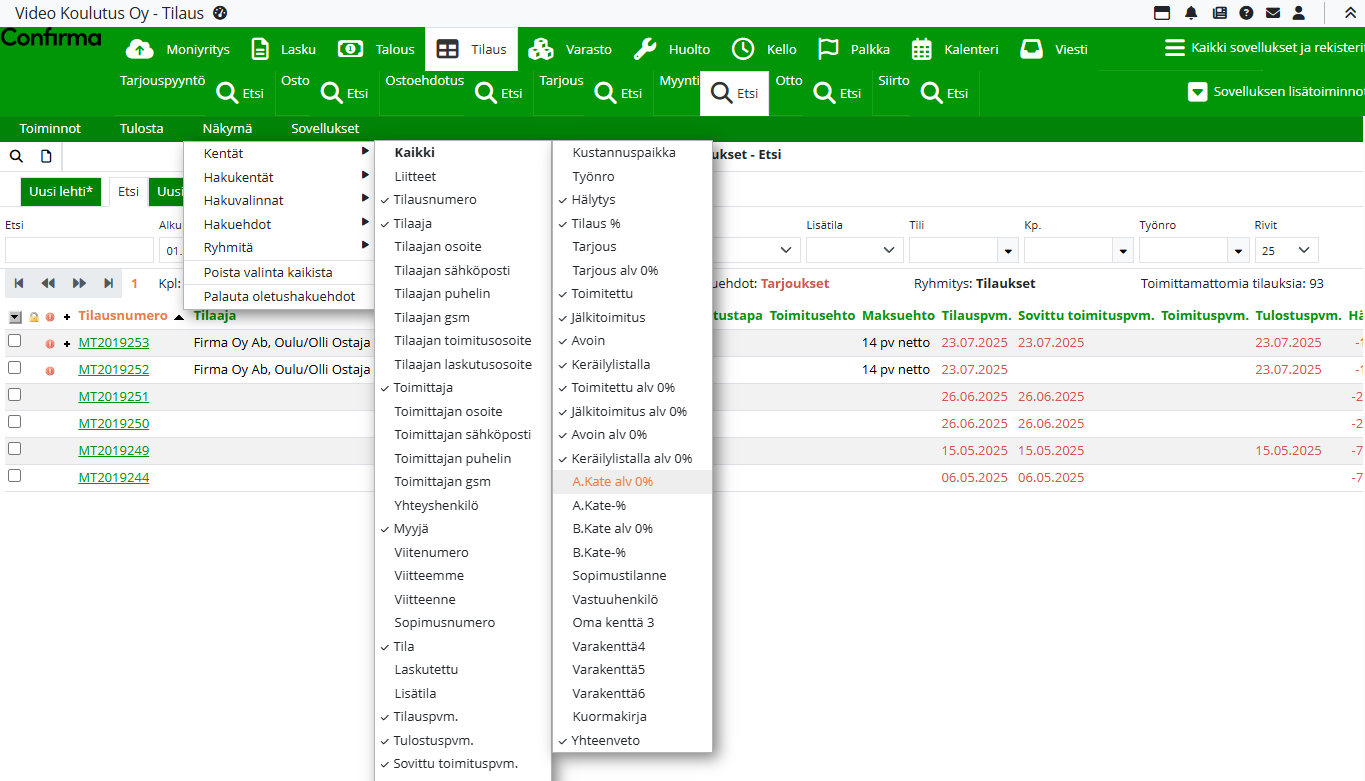Open the Kello clock module icon
The width and height of the screenshot is (1365, 781).
coord(743,49)
